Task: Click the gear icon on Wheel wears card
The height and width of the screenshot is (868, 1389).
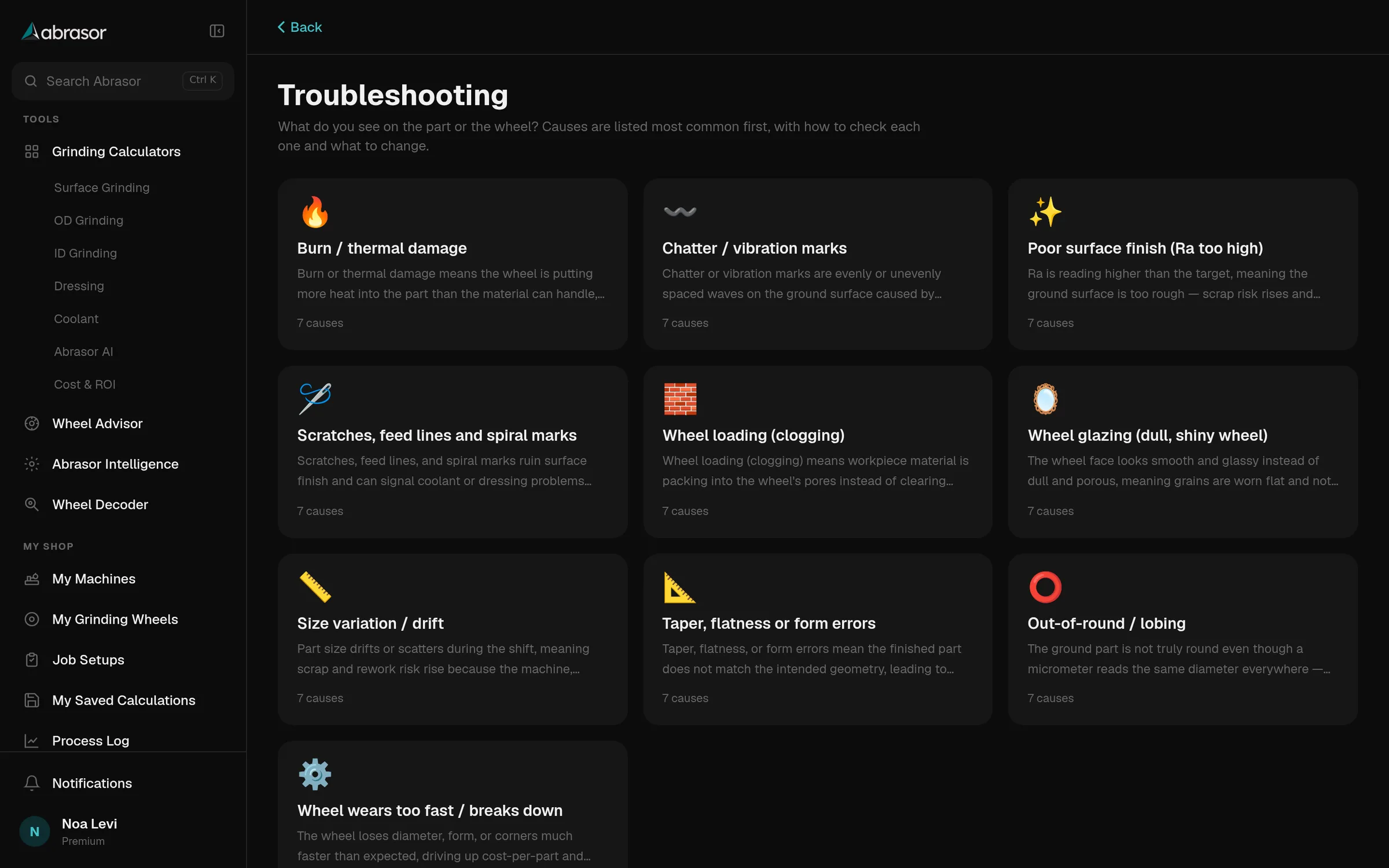Action: (x=315, y=774)
